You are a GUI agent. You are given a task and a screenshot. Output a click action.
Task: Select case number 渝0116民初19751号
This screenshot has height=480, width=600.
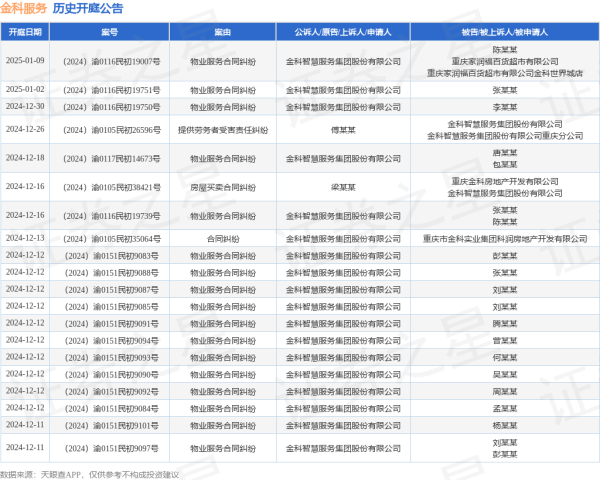[x=112, y=90]
